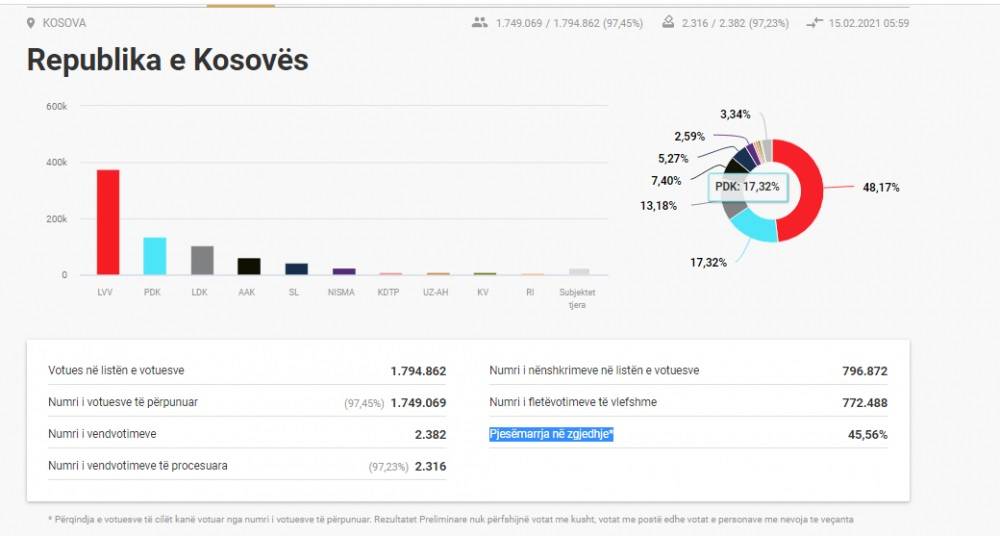Click highlighted Pjesëmarrja në zgjedhje text
The width and height of the screenshot is (1000, 536).
pyautogui.click(x=551, y=435)
